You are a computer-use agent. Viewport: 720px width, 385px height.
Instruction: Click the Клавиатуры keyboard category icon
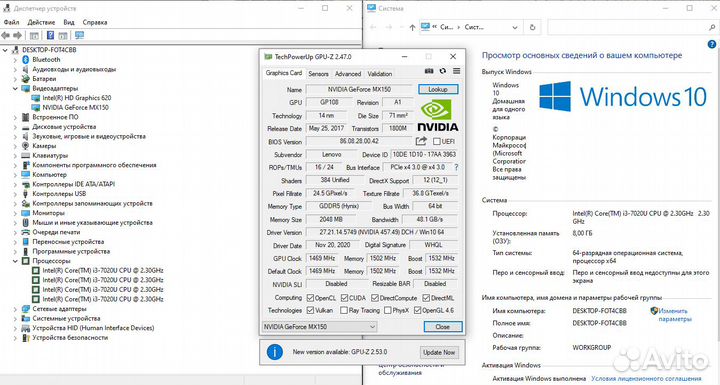pos(26,155)
